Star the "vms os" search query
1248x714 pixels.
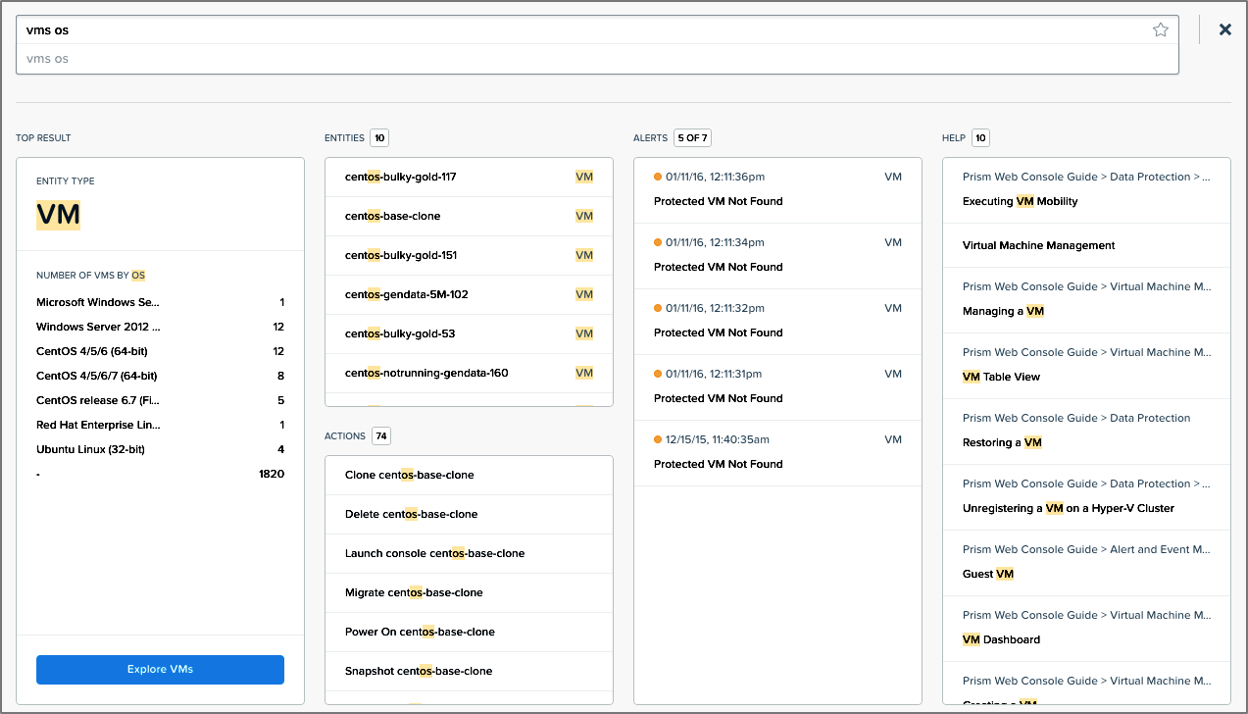coord(1160,29)
